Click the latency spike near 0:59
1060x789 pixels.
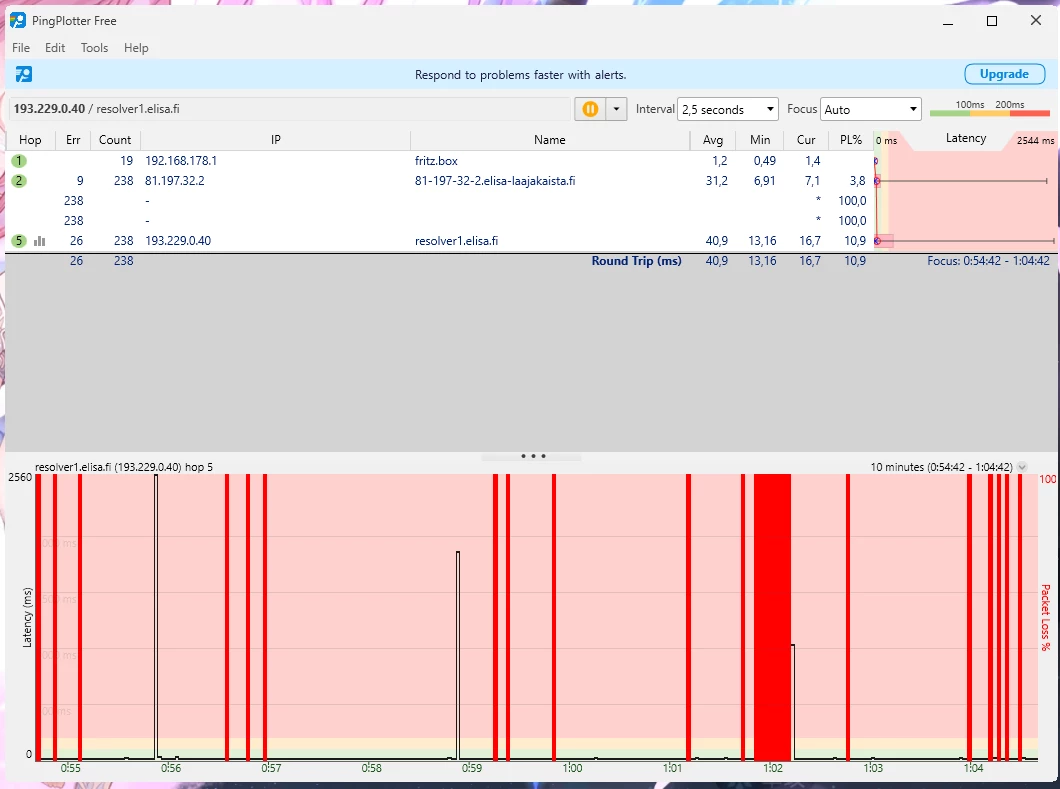[458, 656]
